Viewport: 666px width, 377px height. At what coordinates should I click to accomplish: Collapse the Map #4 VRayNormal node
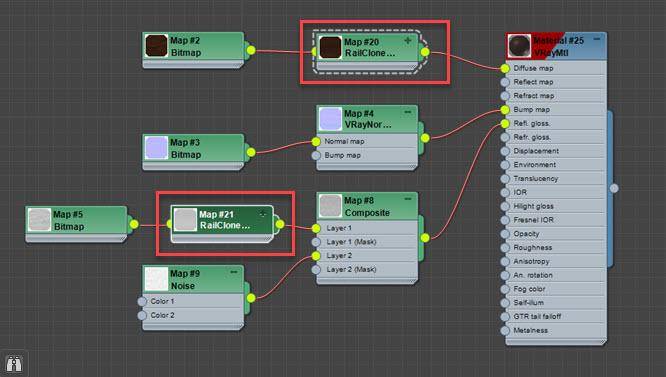[x=408, y=112]
